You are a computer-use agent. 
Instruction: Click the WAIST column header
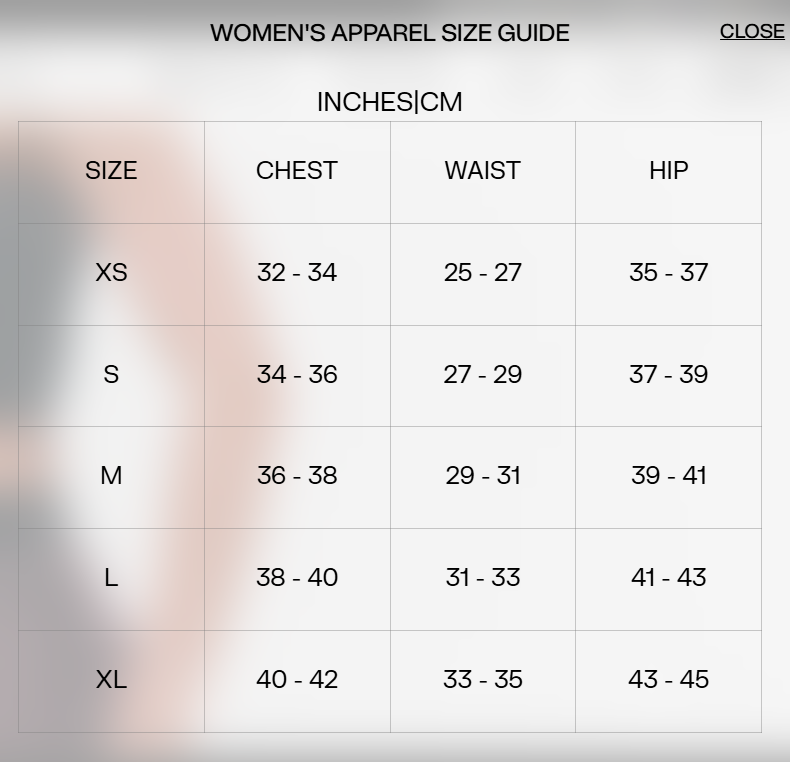482,171
